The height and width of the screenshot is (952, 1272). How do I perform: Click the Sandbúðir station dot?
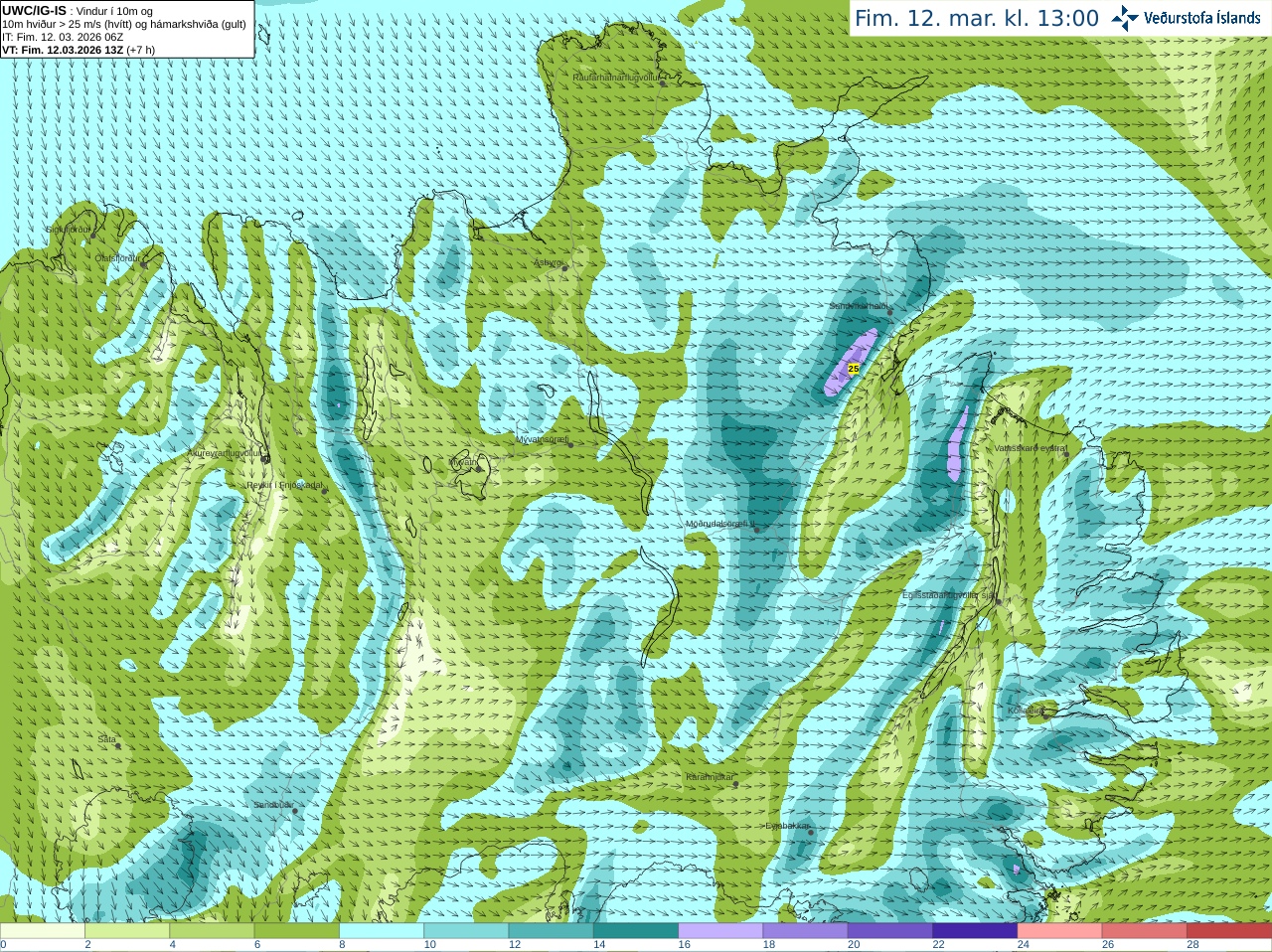[x=294, y=811]
